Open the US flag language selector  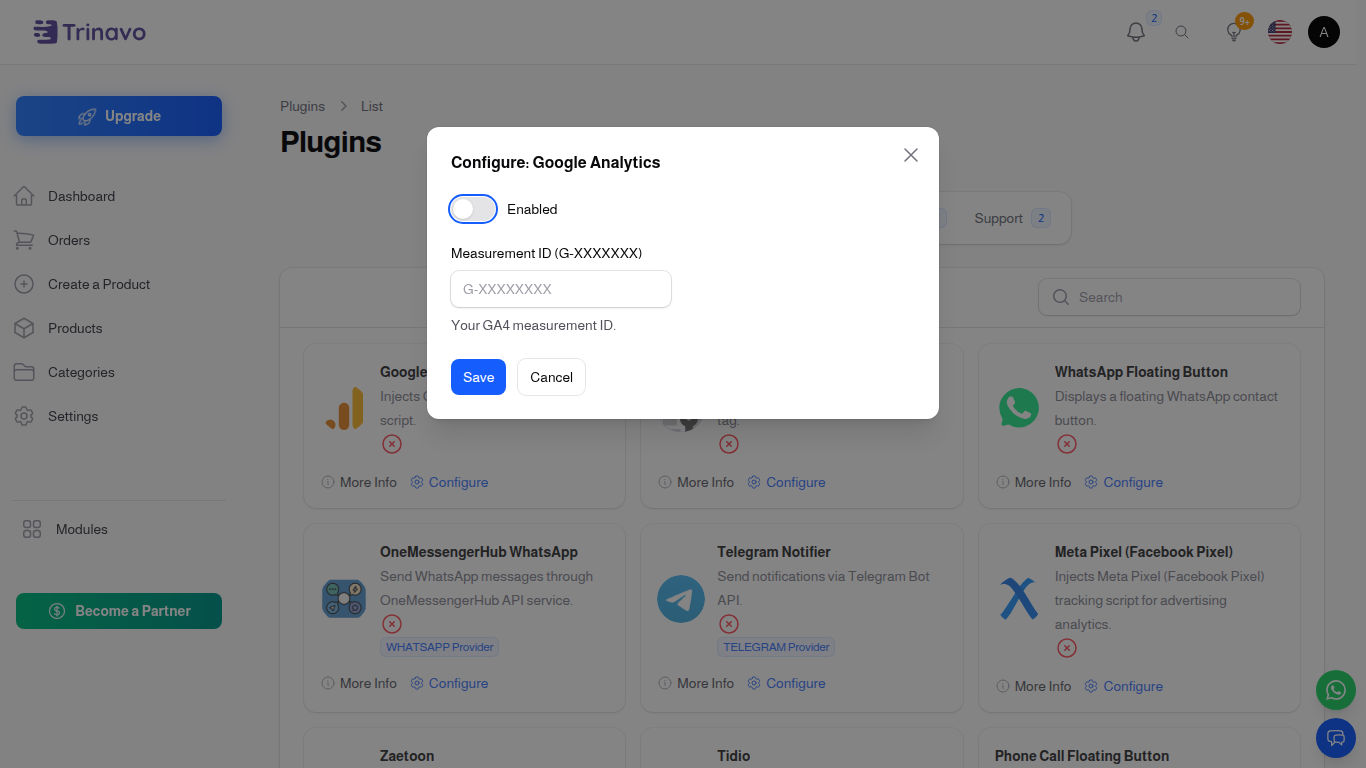click(x=1280, y=32)
